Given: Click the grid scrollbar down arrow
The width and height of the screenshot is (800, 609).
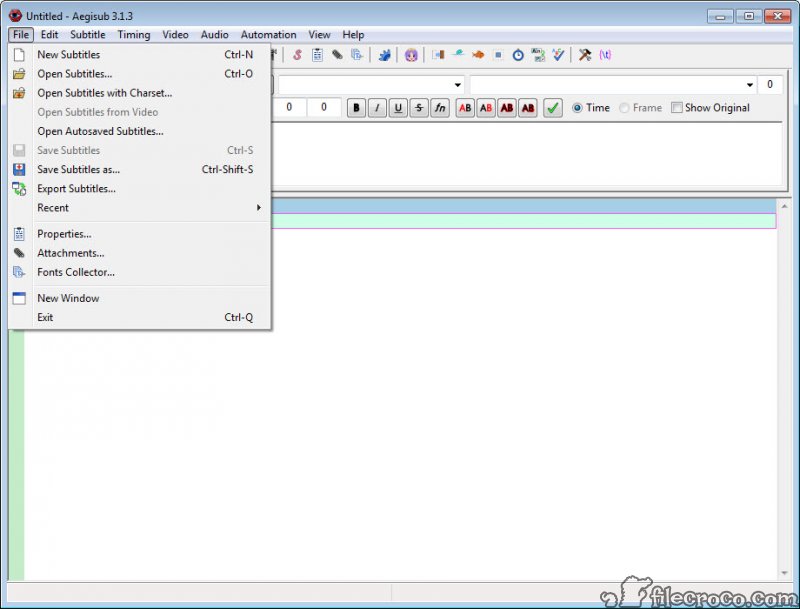Looking at the screenshot, I should point(784,573).
